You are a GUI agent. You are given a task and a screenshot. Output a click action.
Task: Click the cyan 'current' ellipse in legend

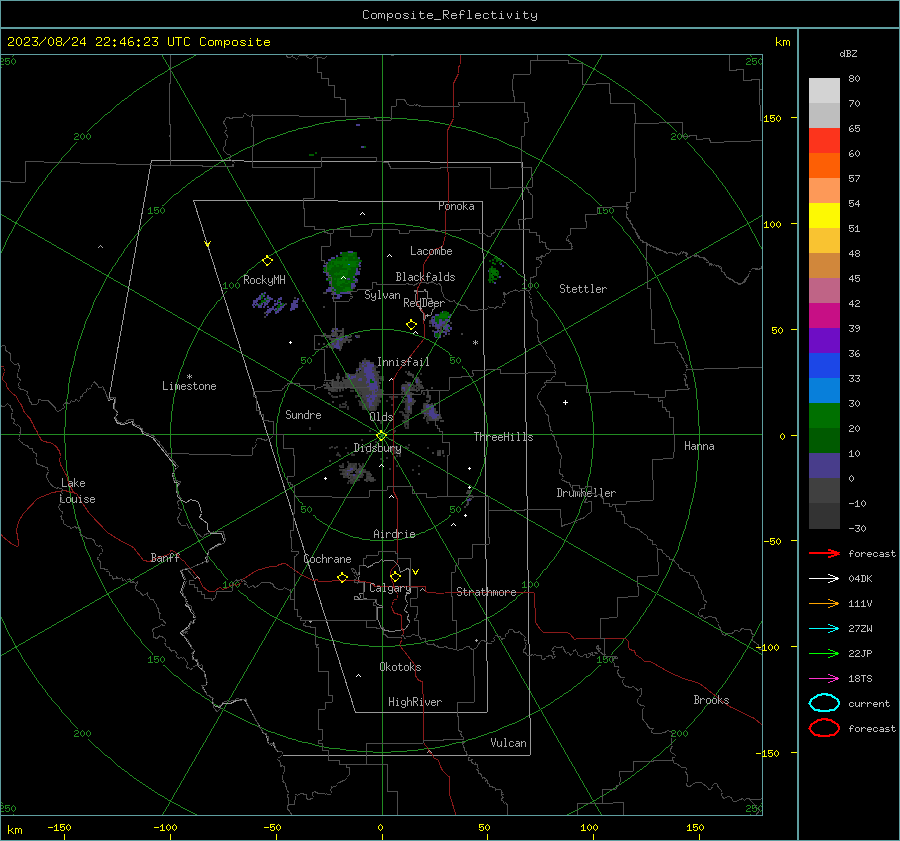[824, 703]
